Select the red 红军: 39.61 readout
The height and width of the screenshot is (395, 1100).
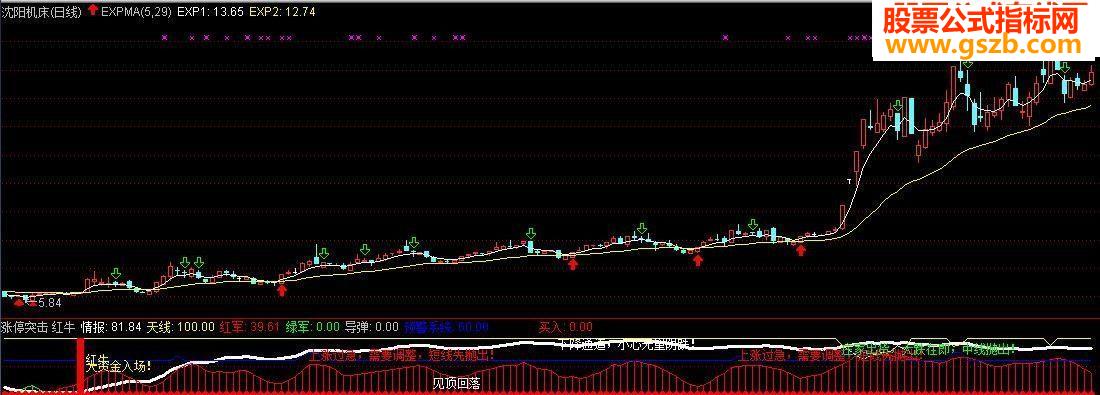point(250,326)
